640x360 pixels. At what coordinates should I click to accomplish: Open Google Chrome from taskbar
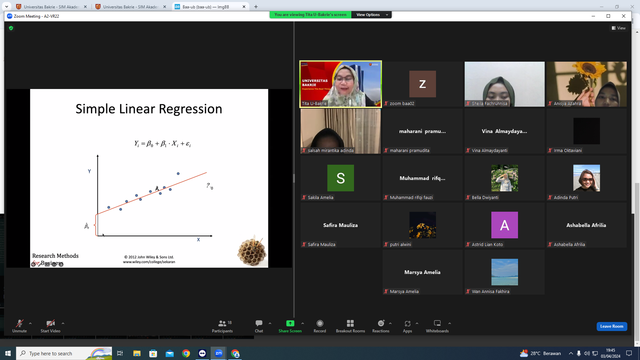(x=186, y=353)
